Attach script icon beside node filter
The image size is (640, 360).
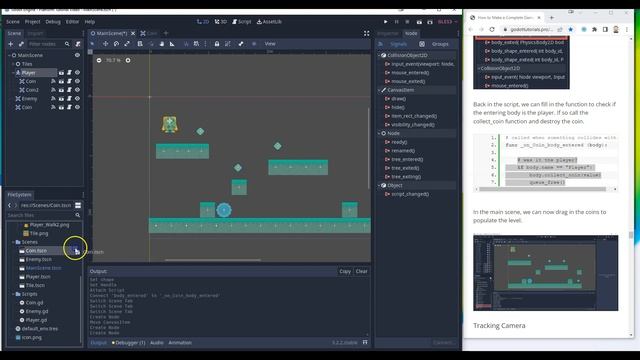coord(78,44)
